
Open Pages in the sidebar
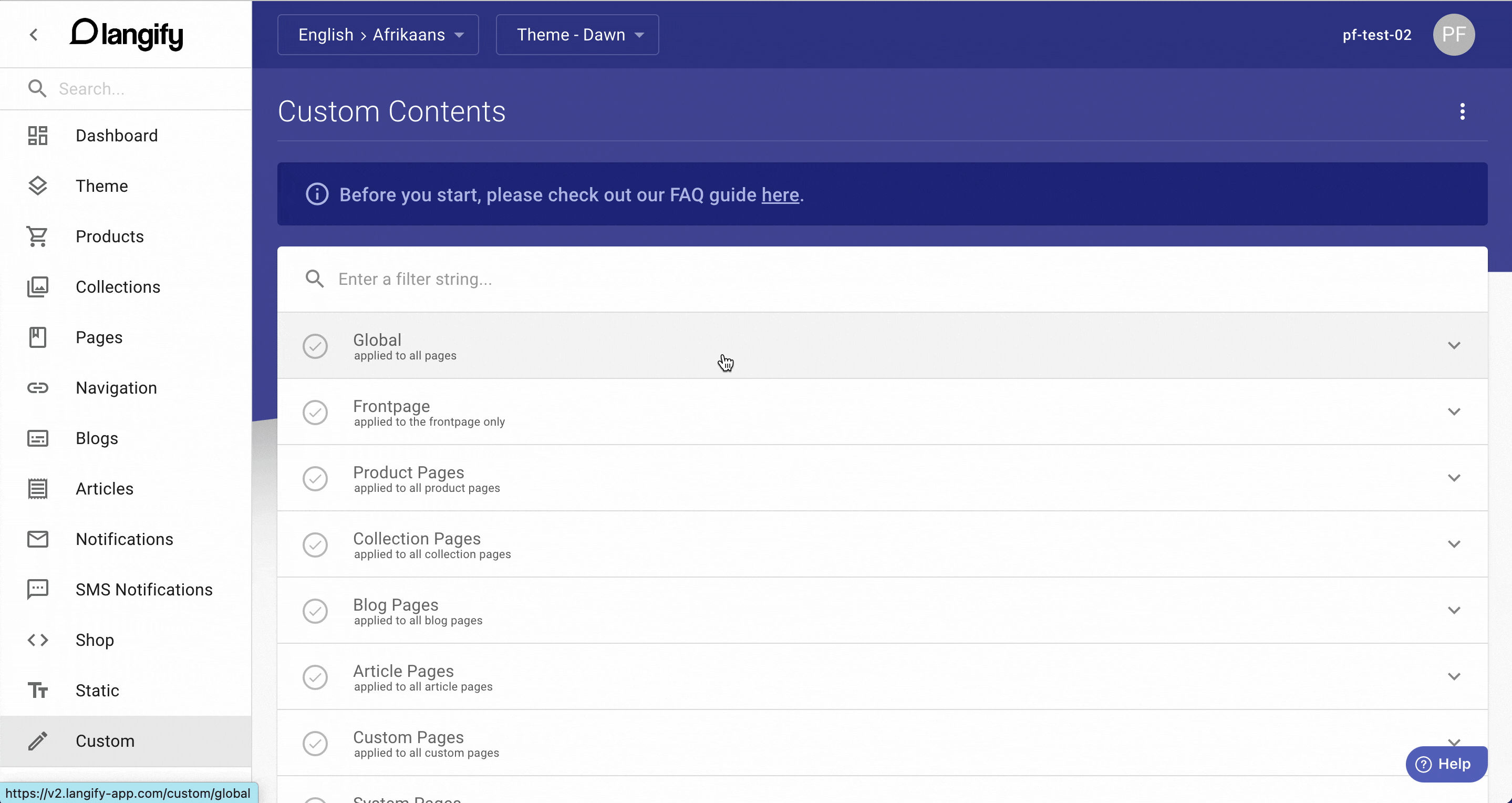click(126, 337)
